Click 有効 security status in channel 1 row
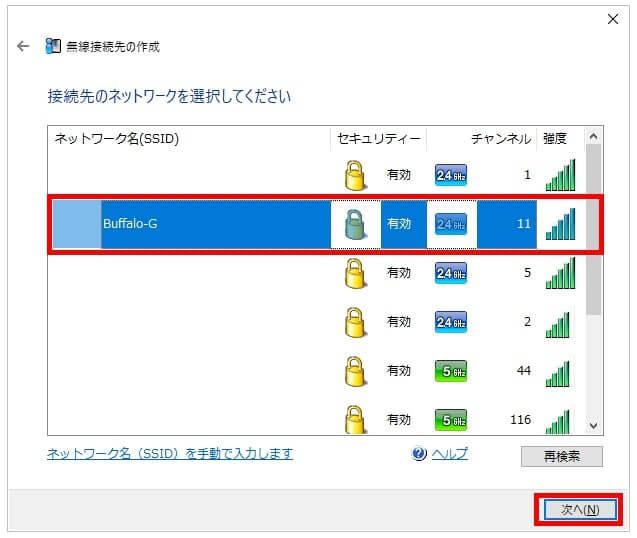637x538 pixels. 399,175
